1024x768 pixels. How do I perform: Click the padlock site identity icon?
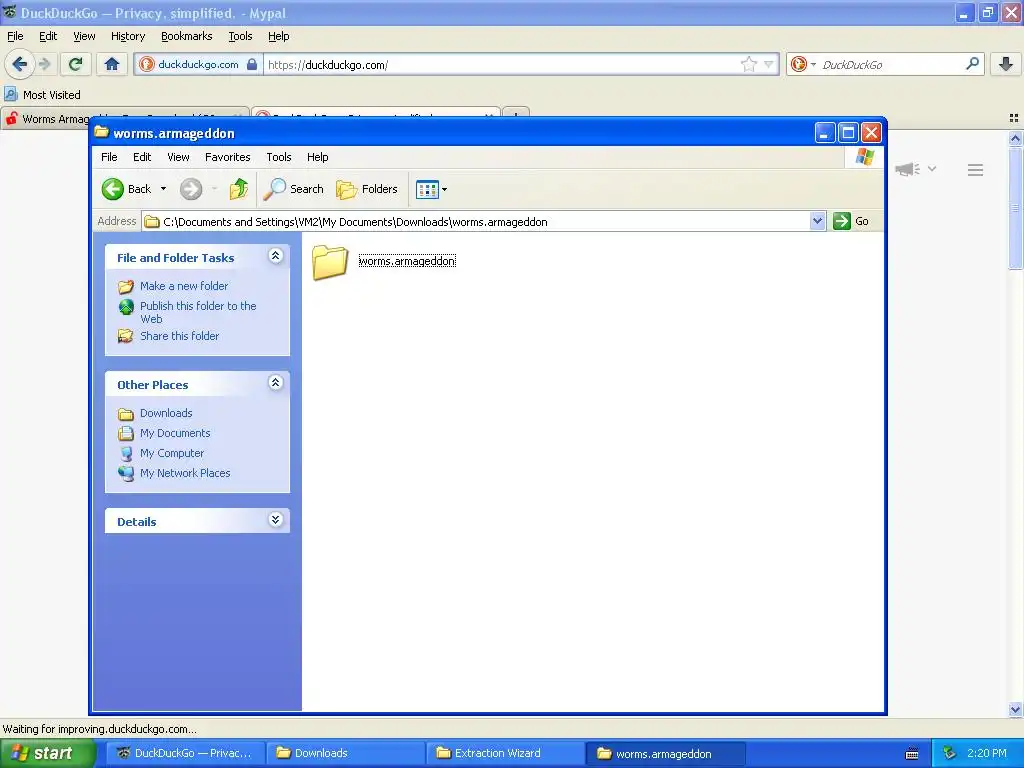252,64
